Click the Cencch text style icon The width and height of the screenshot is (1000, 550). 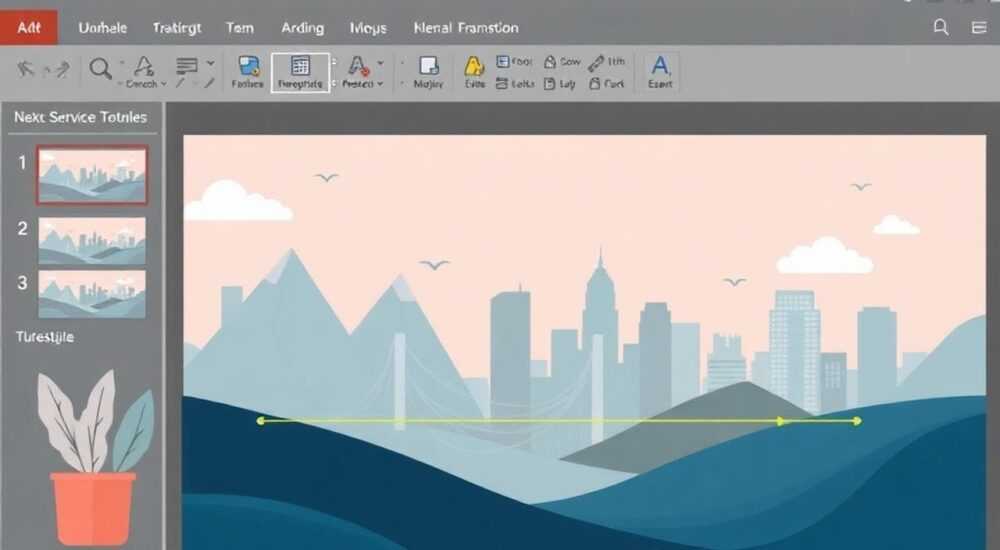[144, 65]
